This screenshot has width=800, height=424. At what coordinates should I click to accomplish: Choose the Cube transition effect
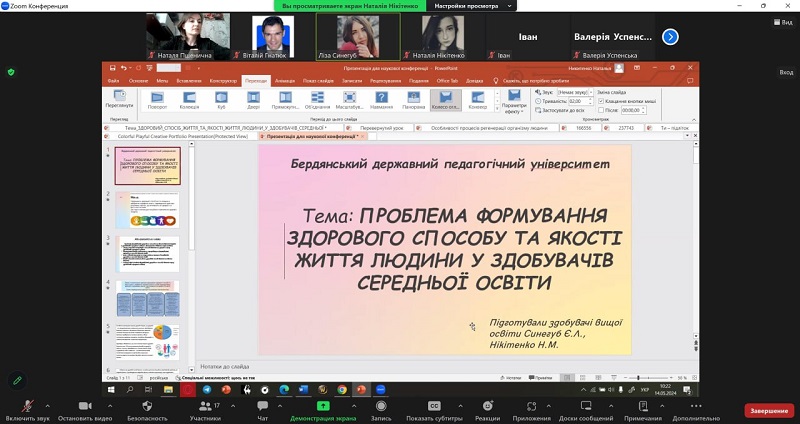[x=221, y=101]
